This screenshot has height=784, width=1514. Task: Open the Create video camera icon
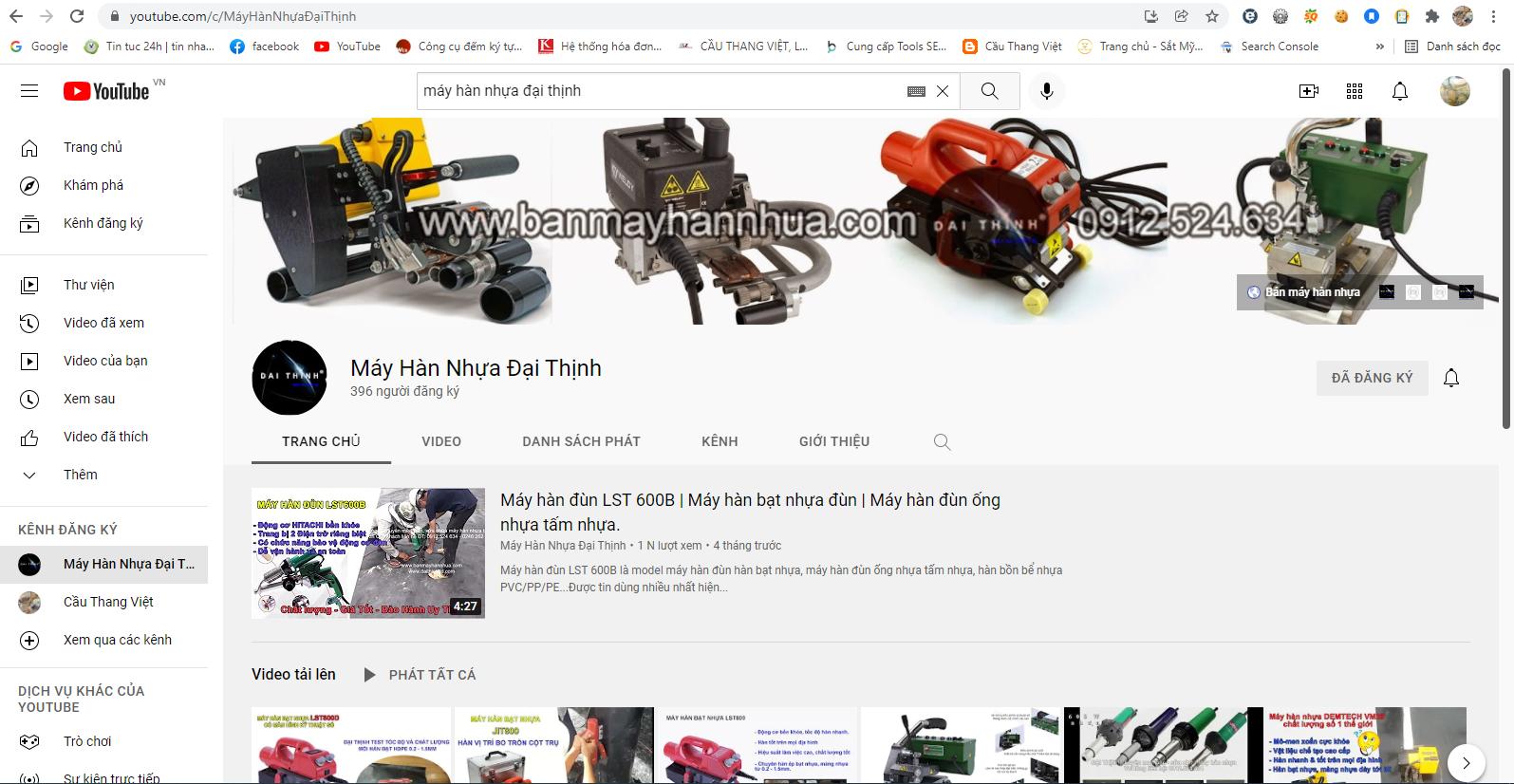pyautogui.click(x=1309, y=91)
